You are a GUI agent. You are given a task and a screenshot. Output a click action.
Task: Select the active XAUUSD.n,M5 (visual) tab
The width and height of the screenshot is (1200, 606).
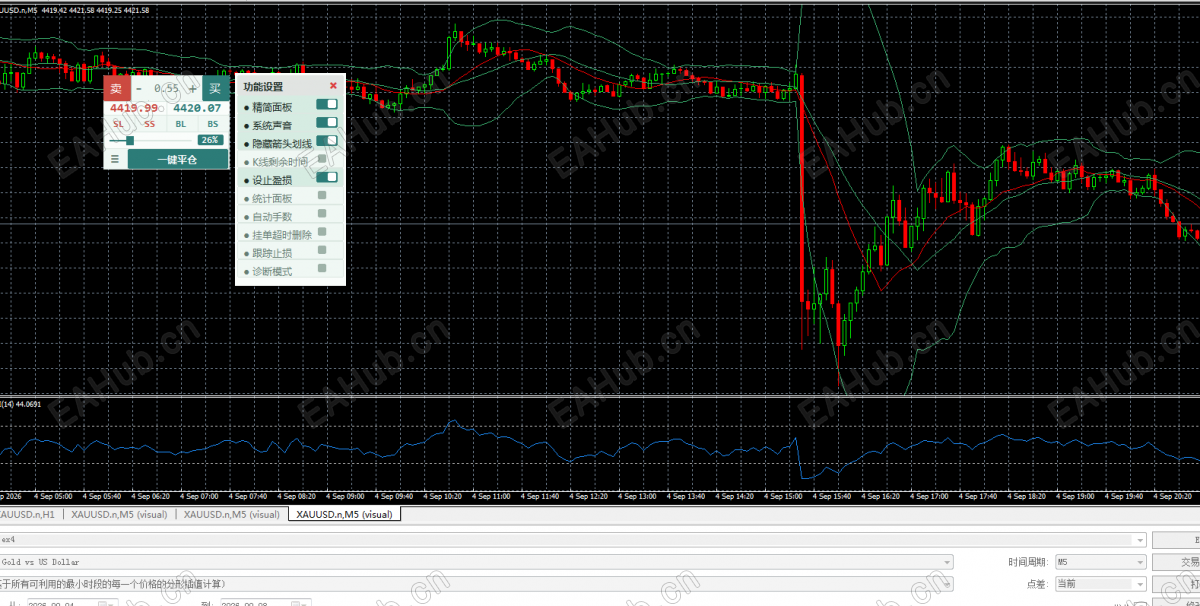pyautogui.click(x=343, y=514)
